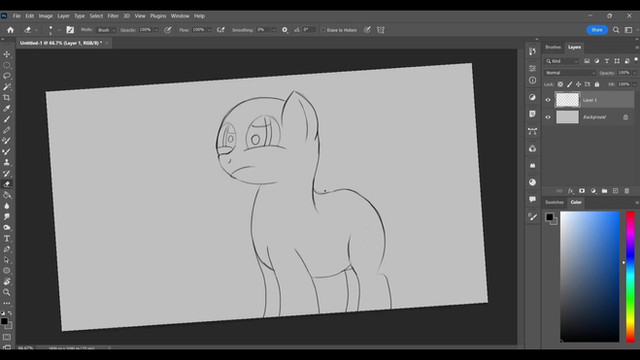This screenshot has width=640, height=360.
Task: Open the layer Fill dropdown arrow
Action: click(x=634, y=84)
